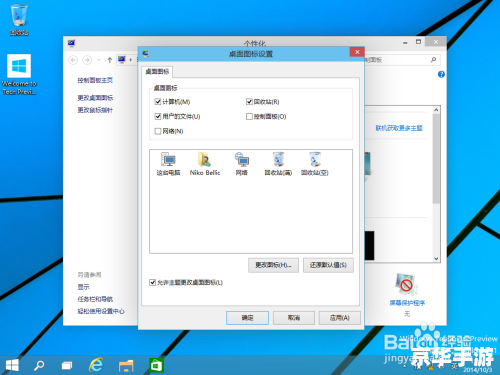
Task: Select the Recycle Bin (empty) icon
Action: coord(315,163)
